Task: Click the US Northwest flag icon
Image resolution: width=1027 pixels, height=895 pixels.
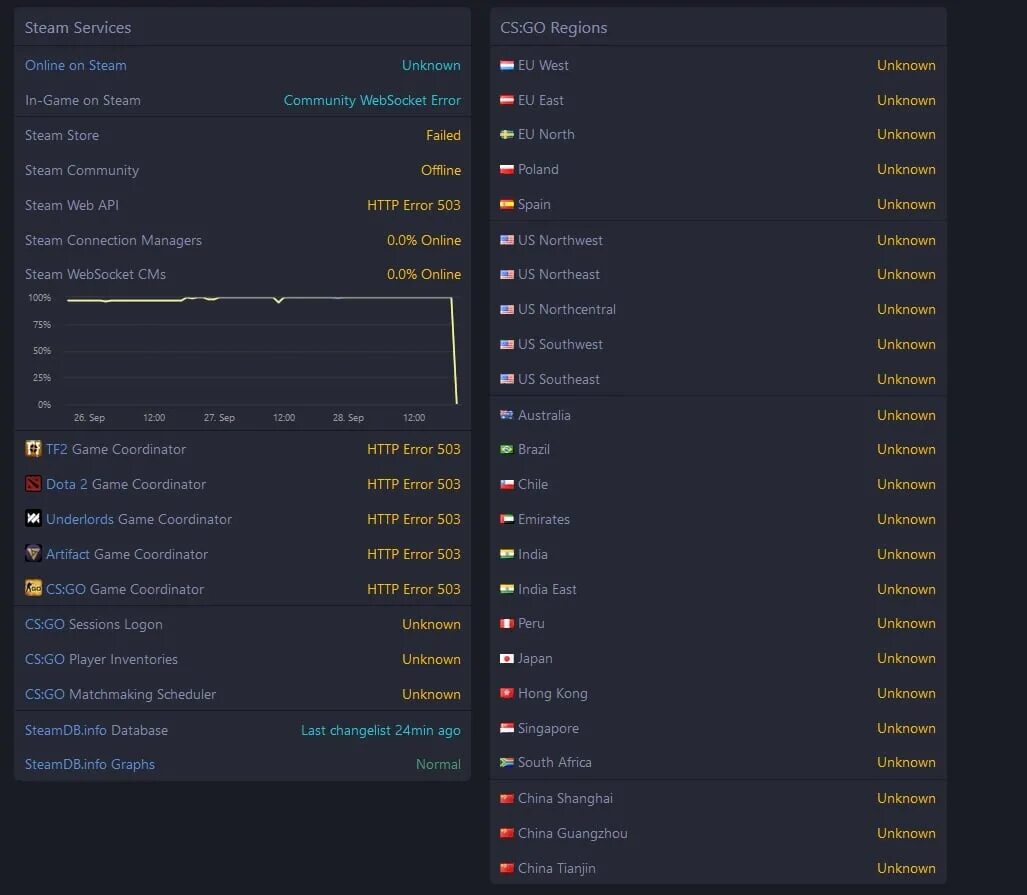Action: coord(506,240)
